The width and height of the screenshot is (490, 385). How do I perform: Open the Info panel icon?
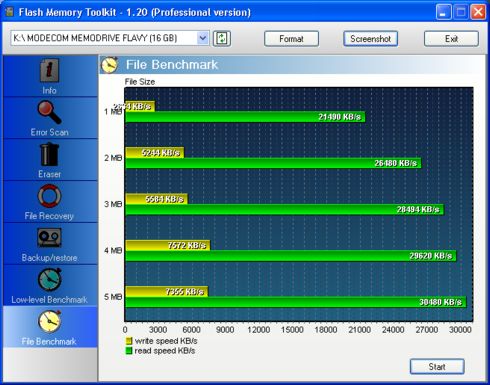point(49,70)
